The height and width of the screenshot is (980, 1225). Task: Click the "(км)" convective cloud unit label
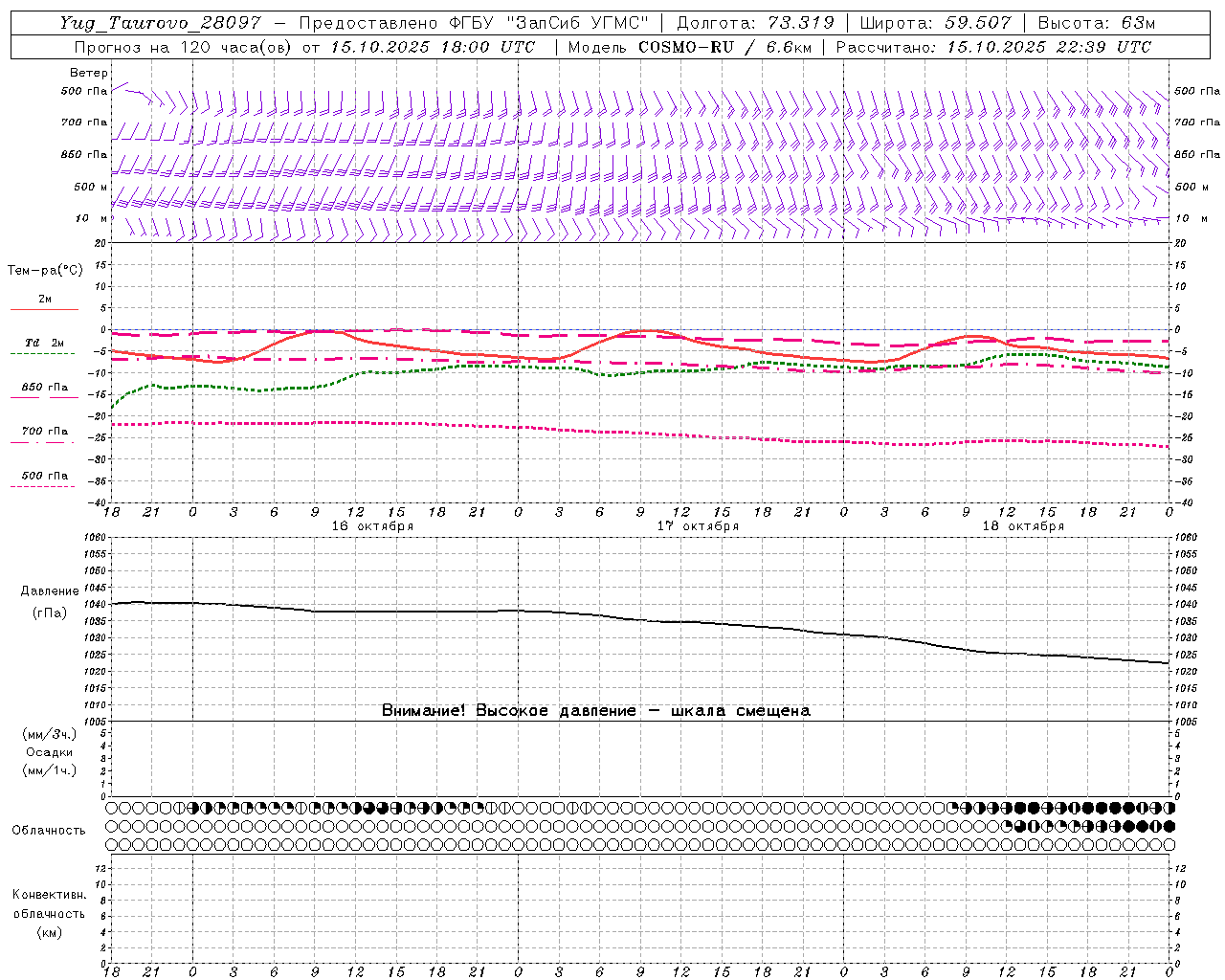(x=49, y=932)
